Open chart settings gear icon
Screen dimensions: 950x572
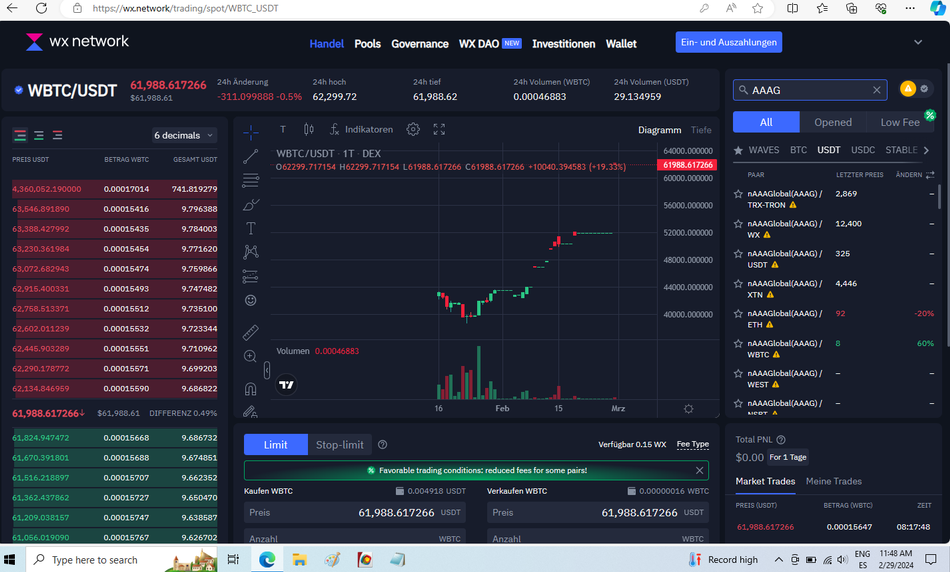click(x=413, y=129)
